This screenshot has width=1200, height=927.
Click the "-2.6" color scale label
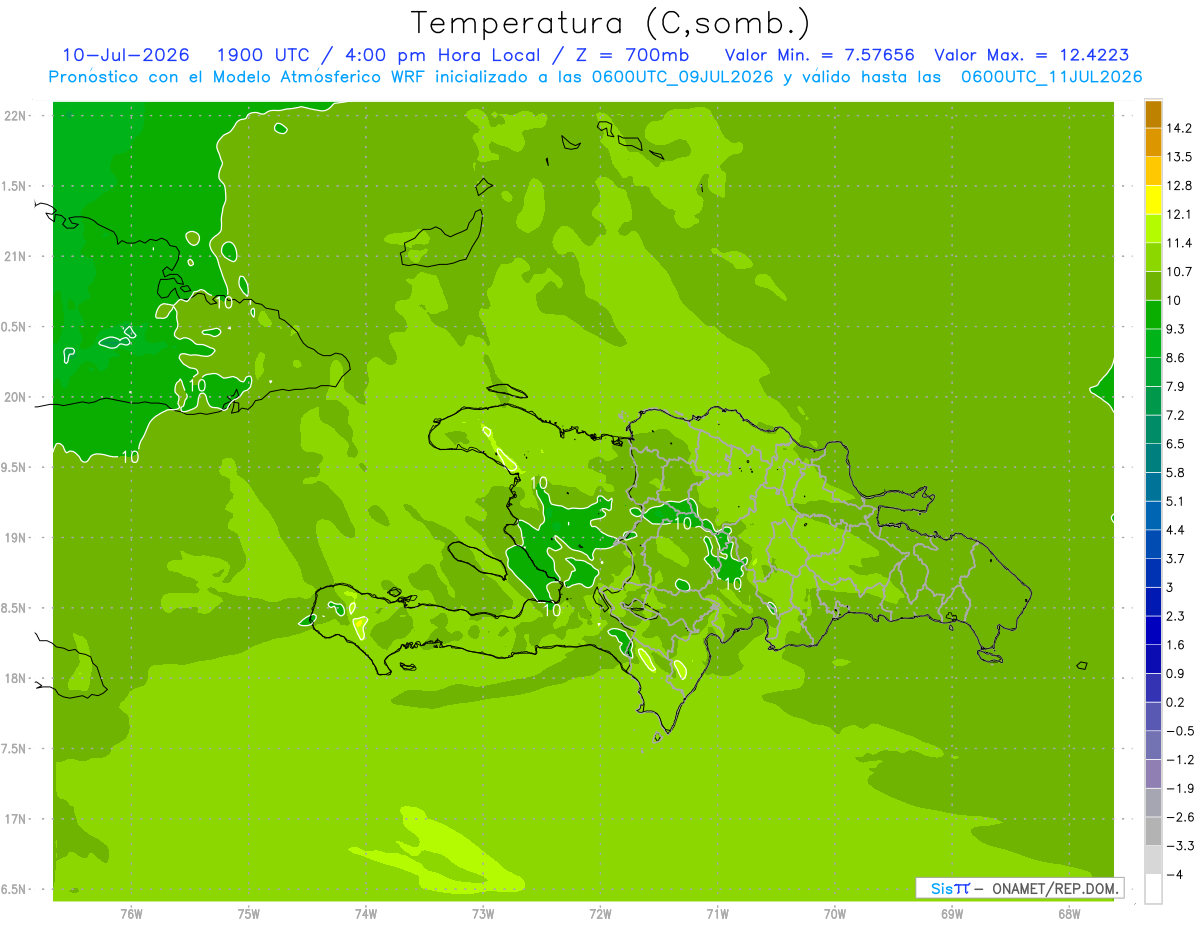(1179, 817)
